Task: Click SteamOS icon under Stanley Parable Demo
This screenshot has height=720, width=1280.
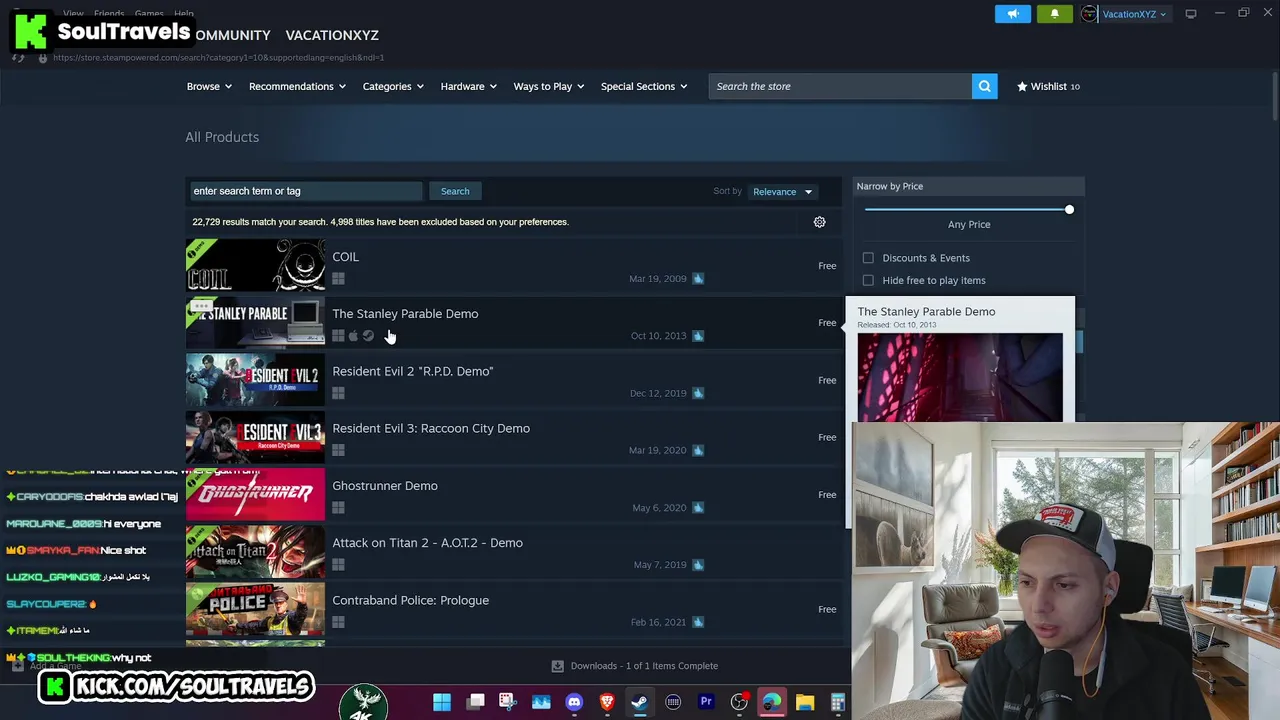Action: [x=368, y=336]
